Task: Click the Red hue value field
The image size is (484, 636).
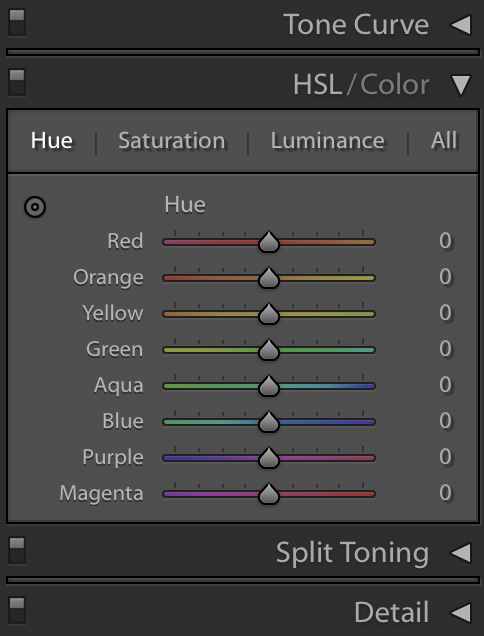Action: tap(445, 241)
